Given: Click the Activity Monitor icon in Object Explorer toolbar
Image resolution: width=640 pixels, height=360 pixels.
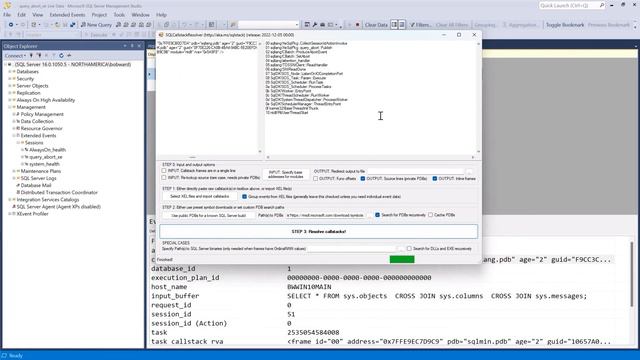Looking at the screenshot, I should tap(69, 56).
